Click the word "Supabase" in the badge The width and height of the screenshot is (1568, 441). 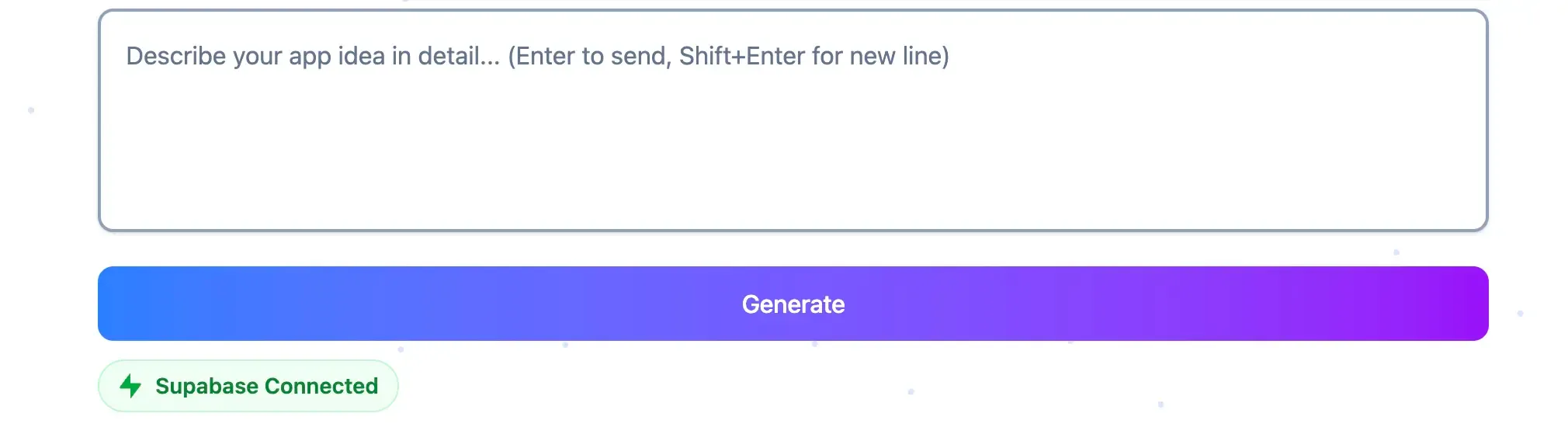pos(206,386)
